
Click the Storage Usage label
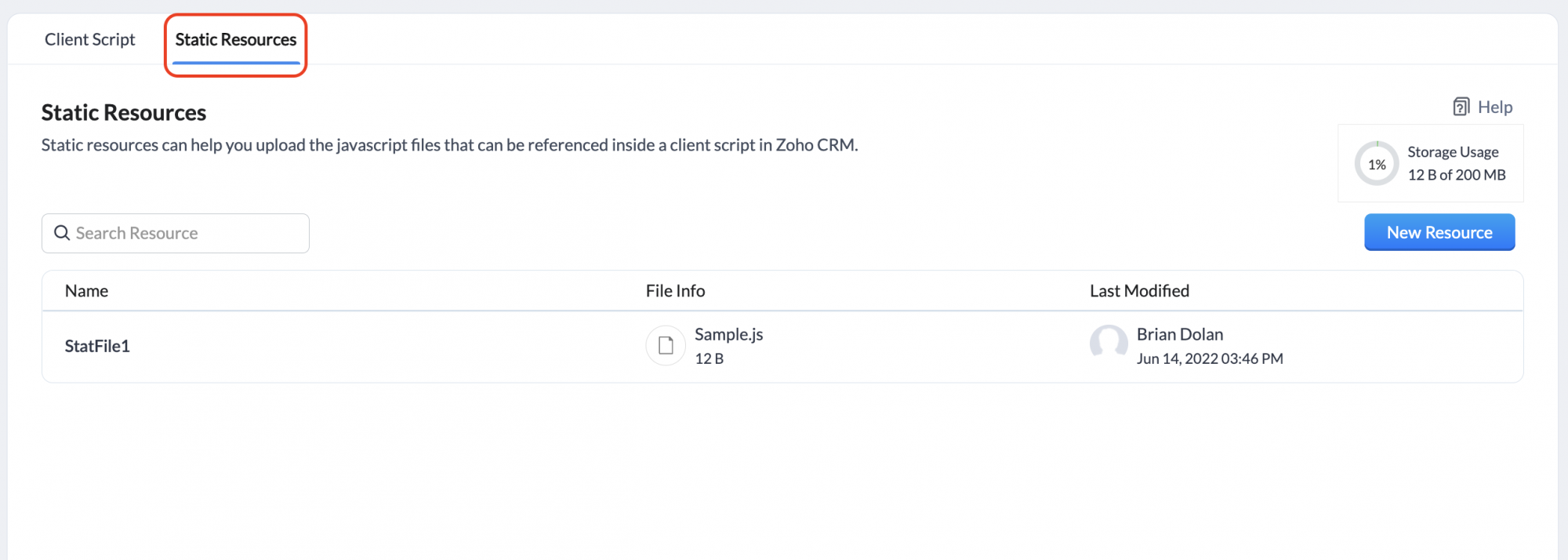click(1453, 151)
